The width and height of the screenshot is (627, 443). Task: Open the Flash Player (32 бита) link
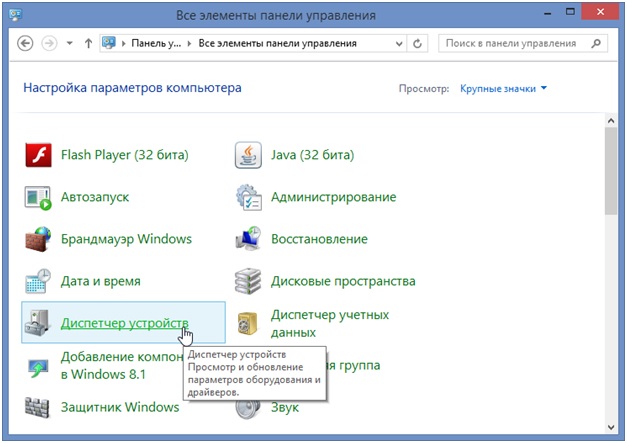pos(124,155)
